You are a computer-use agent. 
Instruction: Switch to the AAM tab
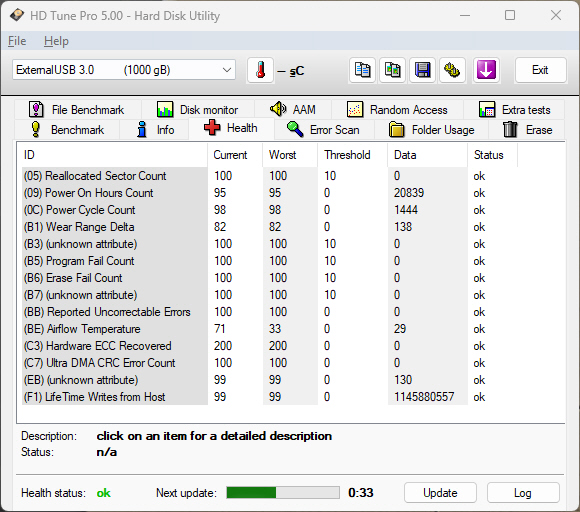coord(293,110)
